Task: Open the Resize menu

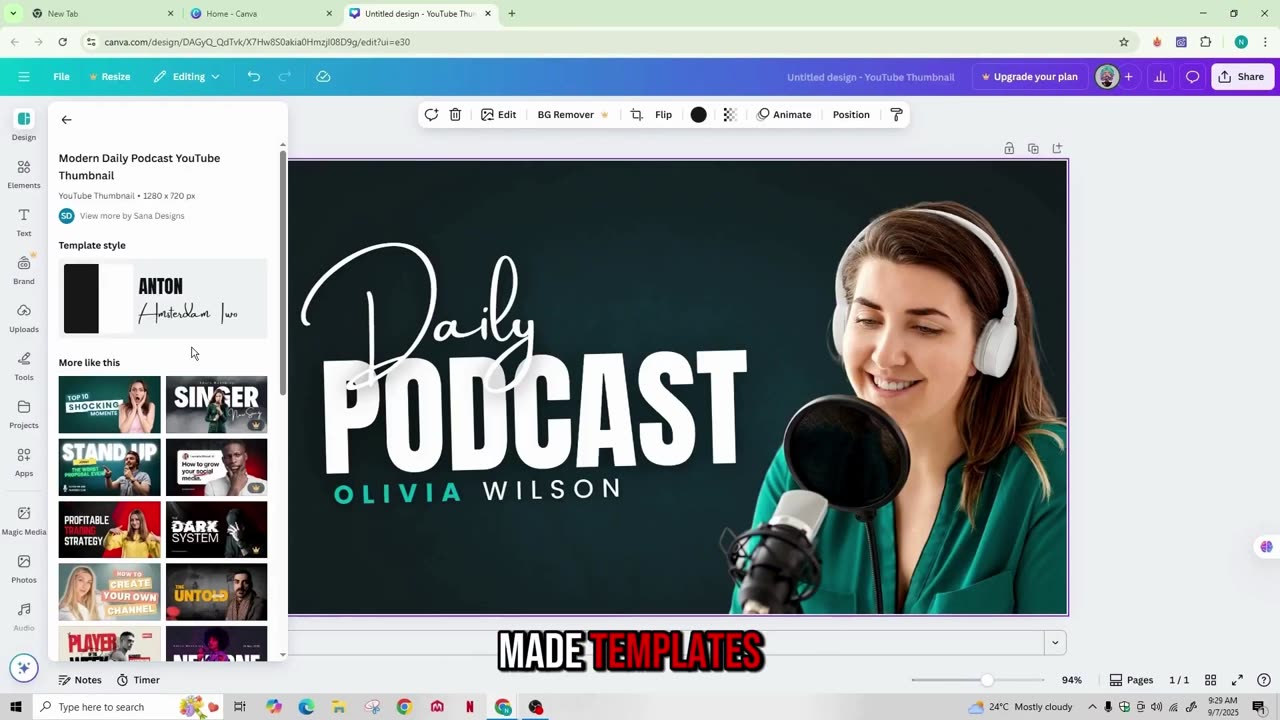Action: [x=109, y=77]
